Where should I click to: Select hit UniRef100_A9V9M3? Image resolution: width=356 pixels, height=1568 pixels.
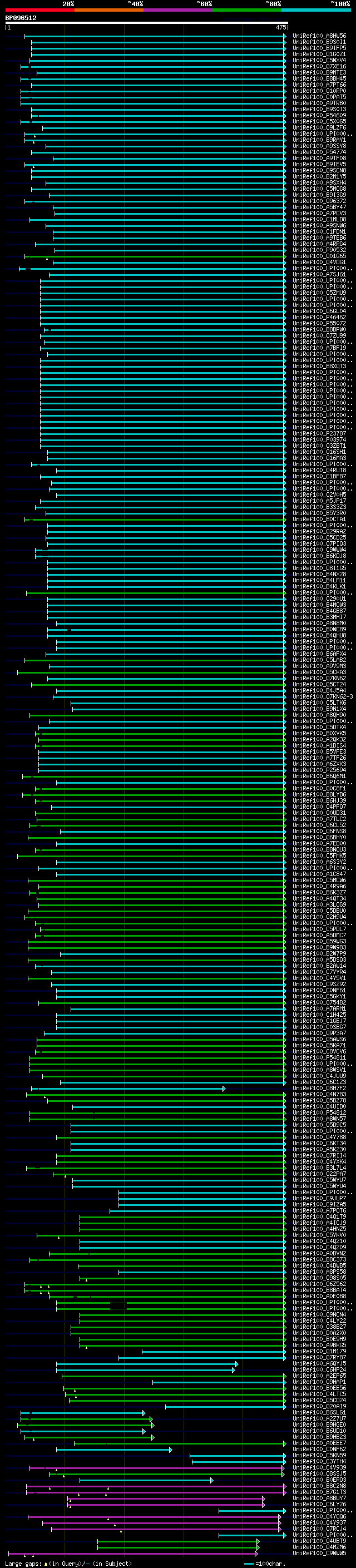tap(319, 666)
